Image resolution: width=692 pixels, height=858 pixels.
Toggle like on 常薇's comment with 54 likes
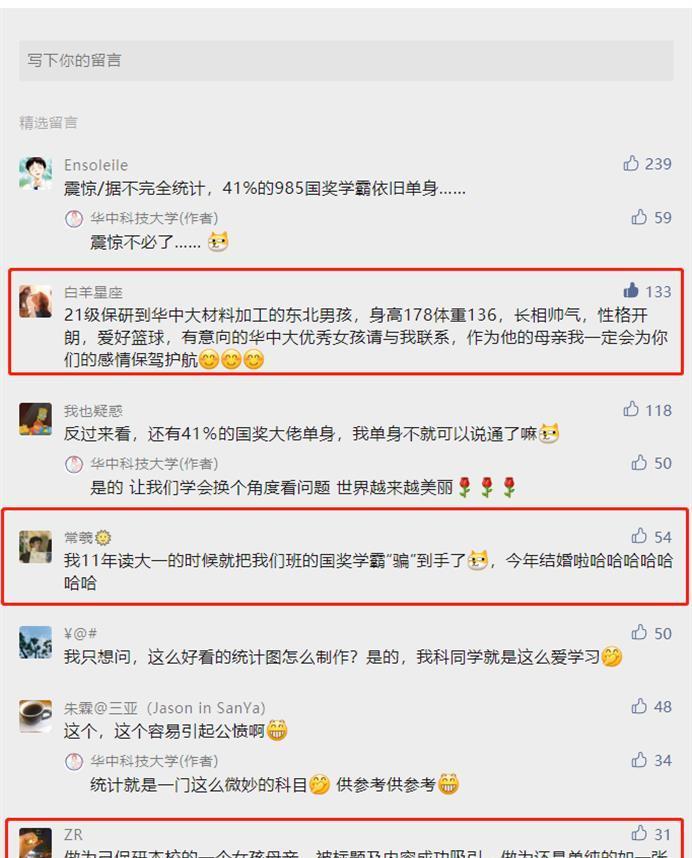(x=639, y=536)
